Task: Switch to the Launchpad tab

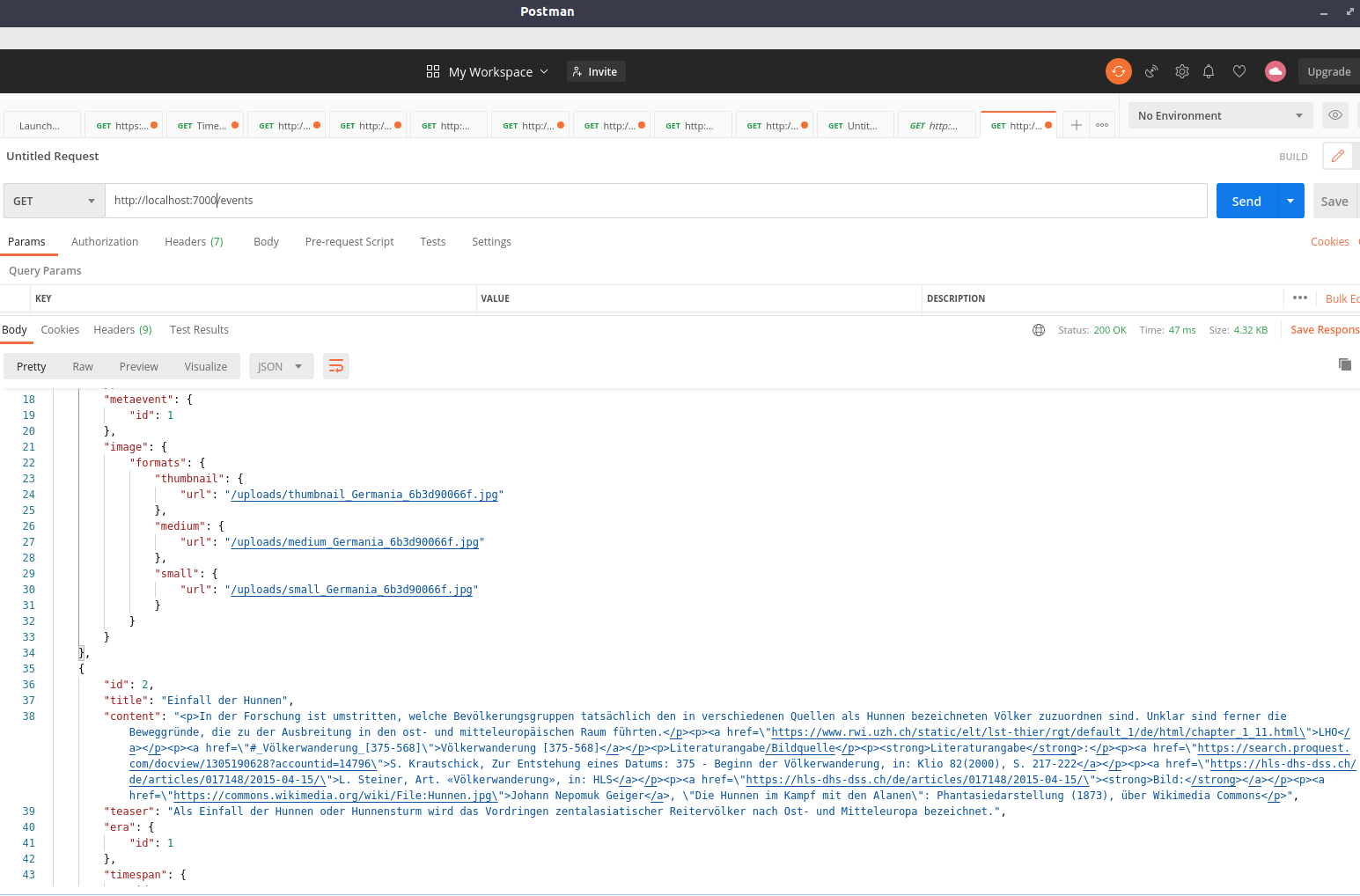Action: (x=41, y=125)
